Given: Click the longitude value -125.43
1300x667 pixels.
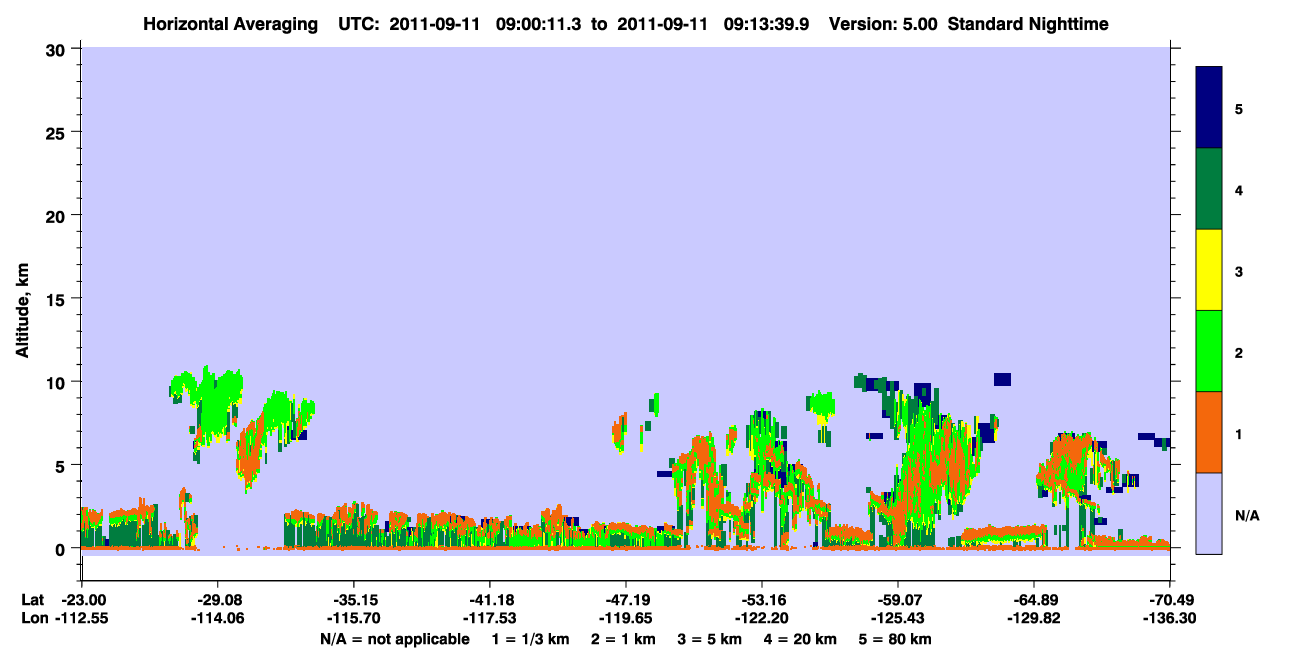Looking at the screenshot, I should (x=897, y=619).
